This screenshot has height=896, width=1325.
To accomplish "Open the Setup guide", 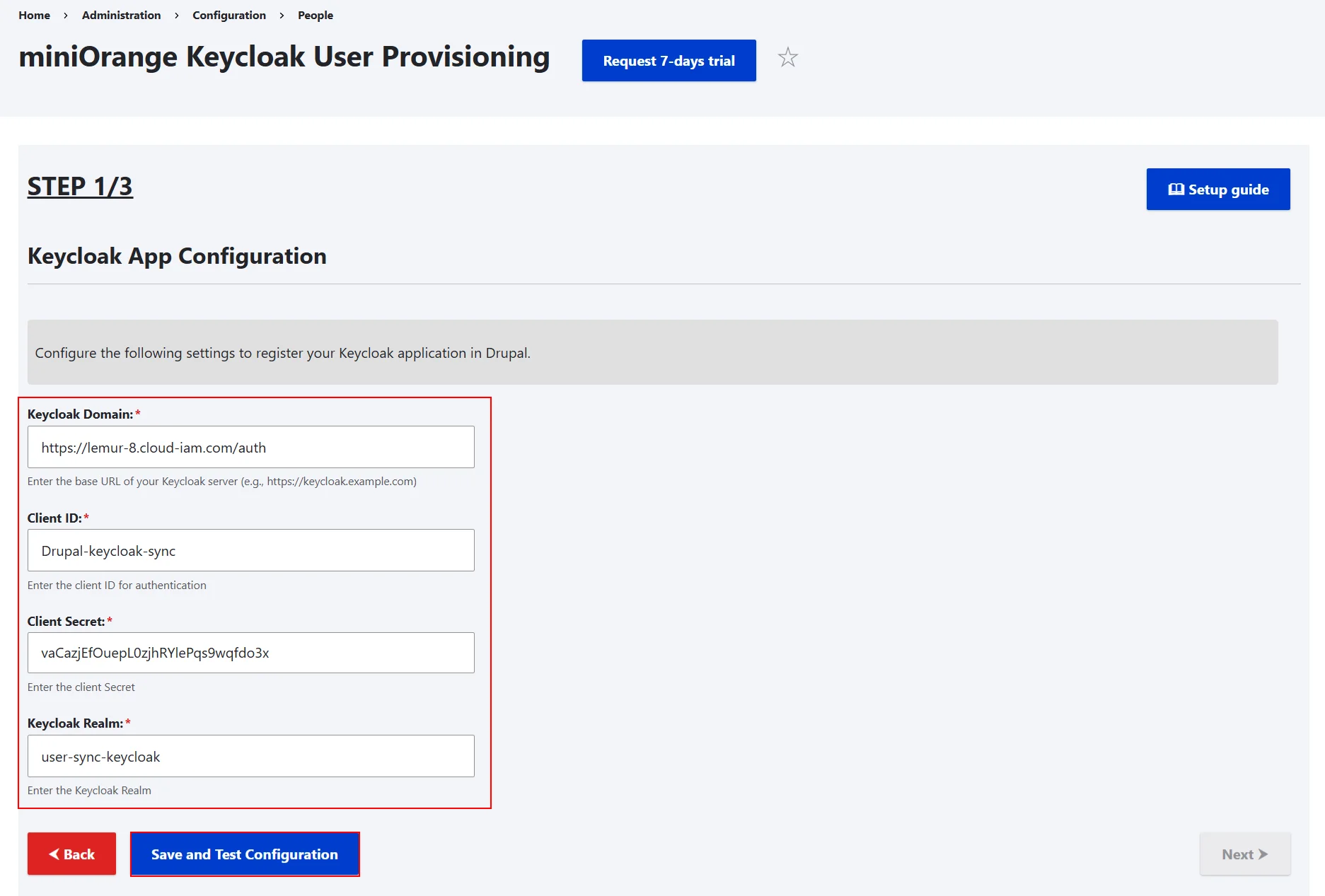I will coord(1217,189).
